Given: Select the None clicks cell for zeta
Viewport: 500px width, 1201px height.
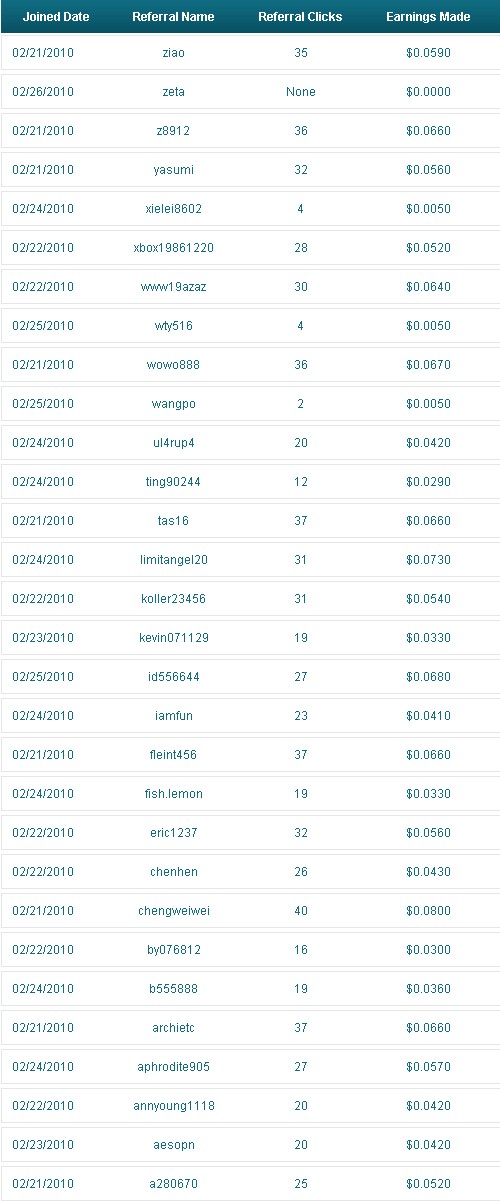Looking at the screenshot, I should pos(300,91).
